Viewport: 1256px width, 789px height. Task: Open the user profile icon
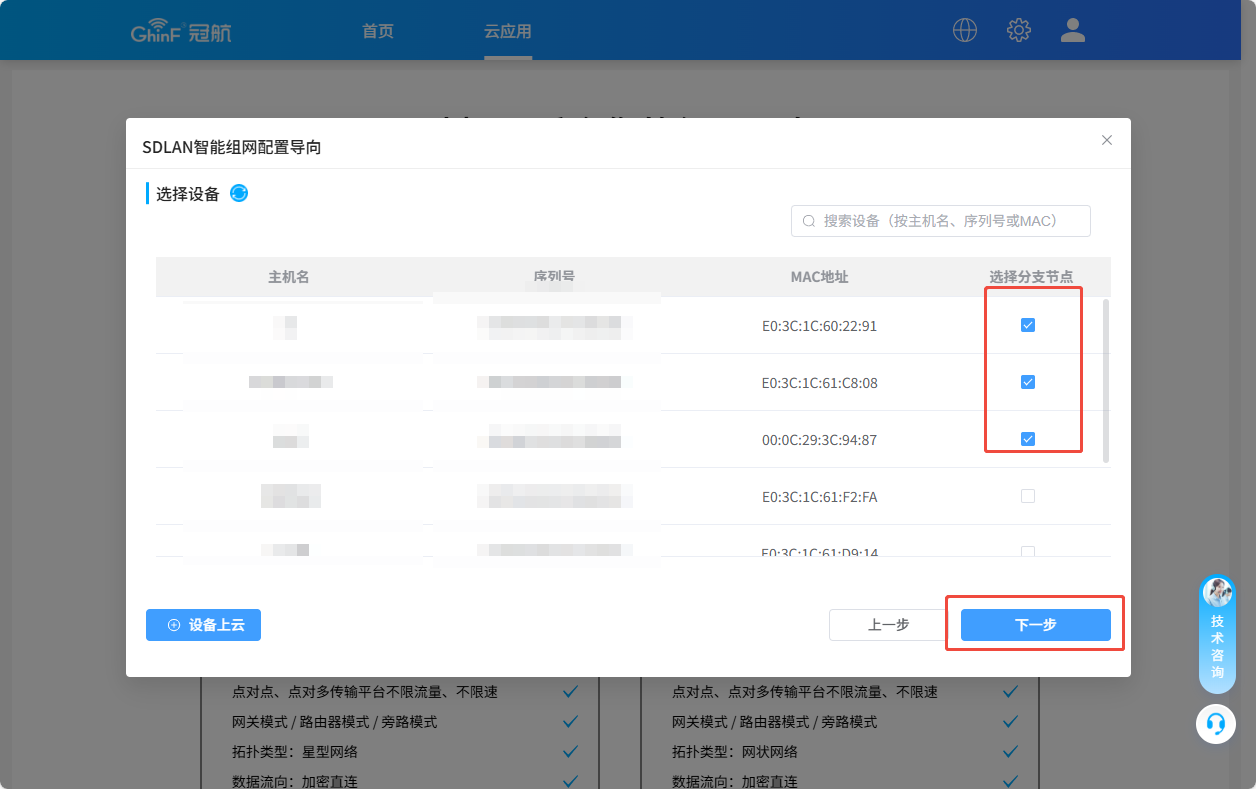1073,30
